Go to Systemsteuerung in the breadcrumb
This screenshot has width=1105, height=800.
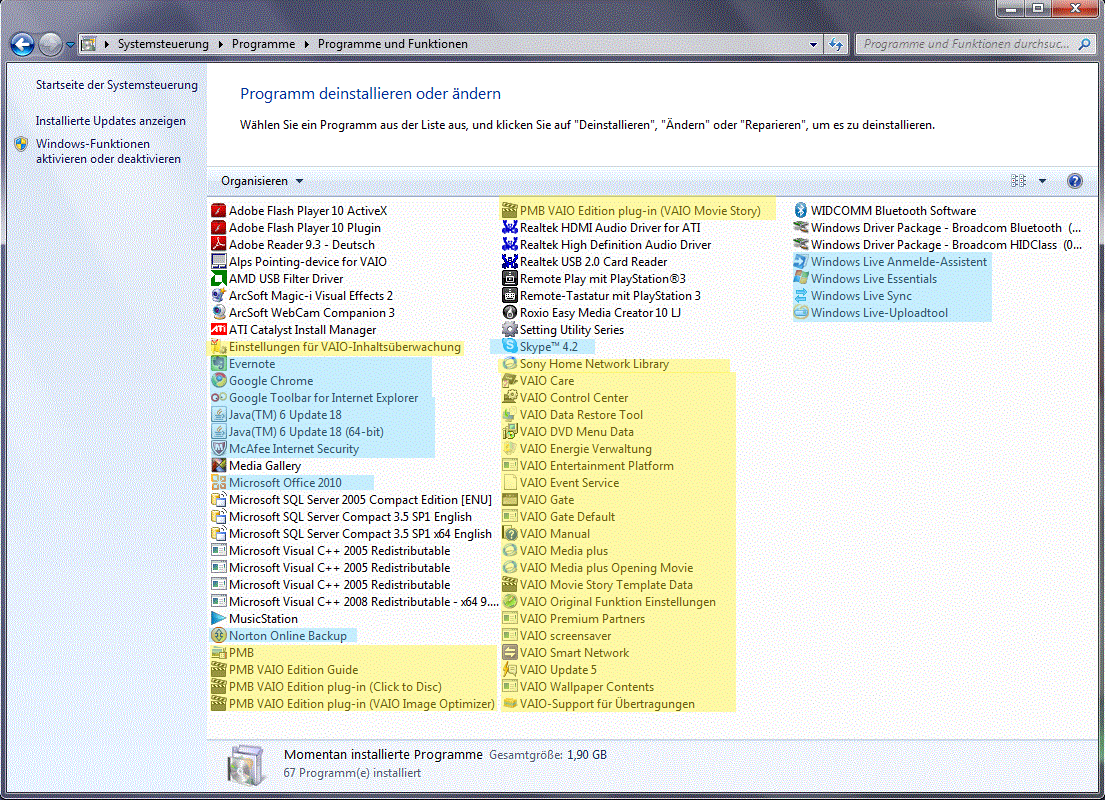point(163,44)
